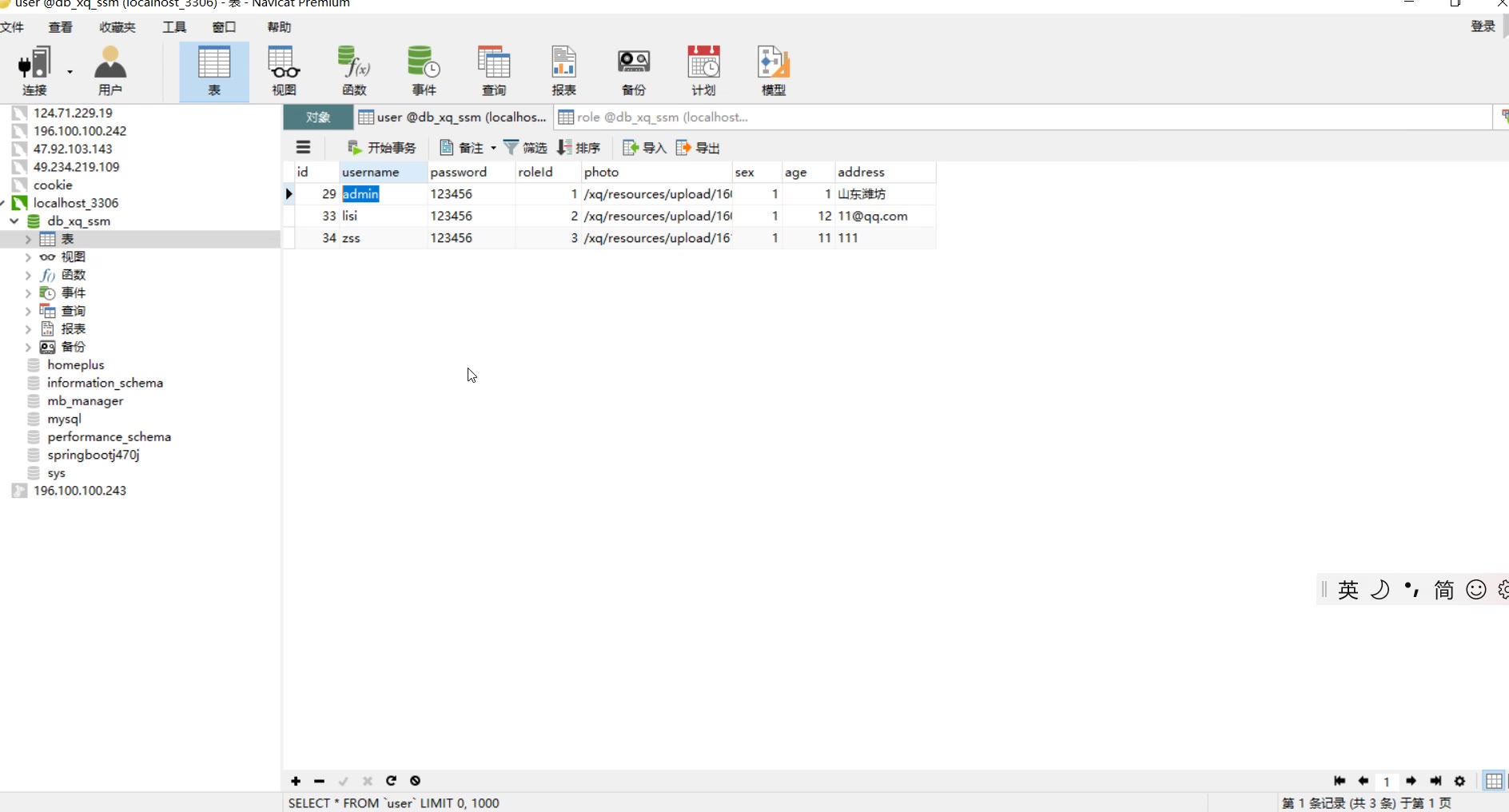Open the connection dropdown arrow

pyautogui.click(x=70, y=72)
